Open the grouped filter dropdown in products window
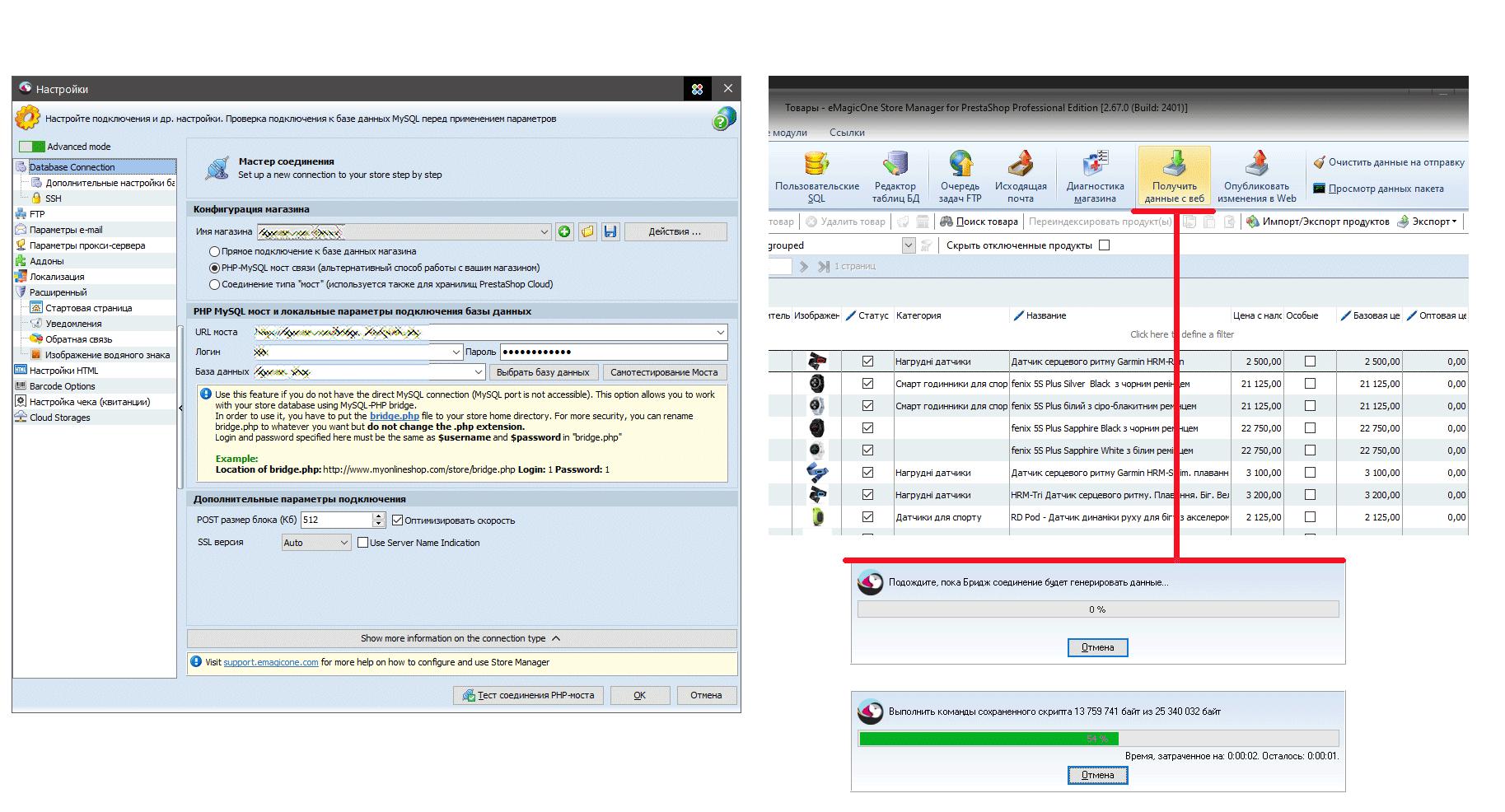Screen dimensions: 1505x812 [909, 245]
